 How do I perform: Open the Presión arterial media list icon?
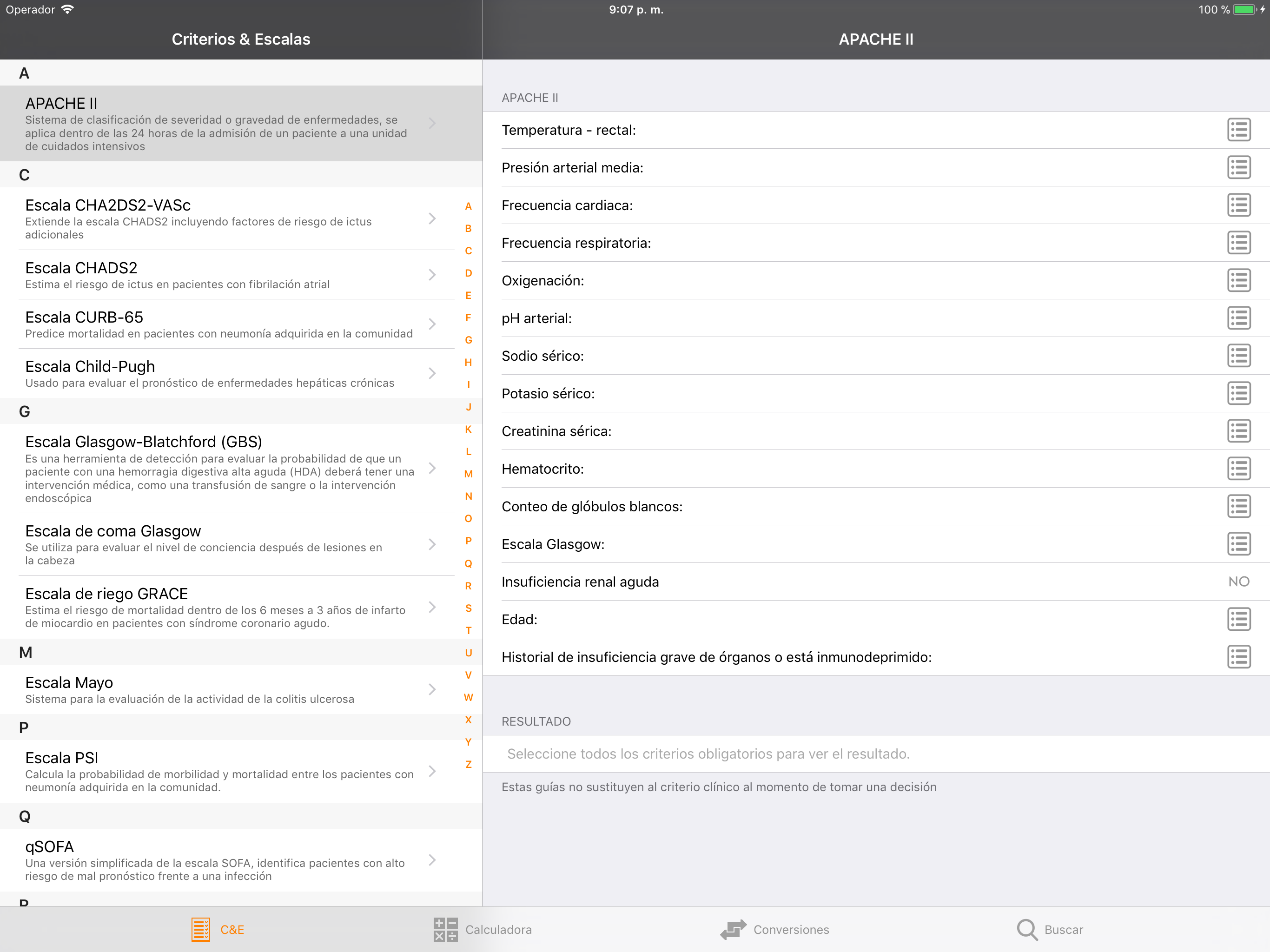point(1238,168)
